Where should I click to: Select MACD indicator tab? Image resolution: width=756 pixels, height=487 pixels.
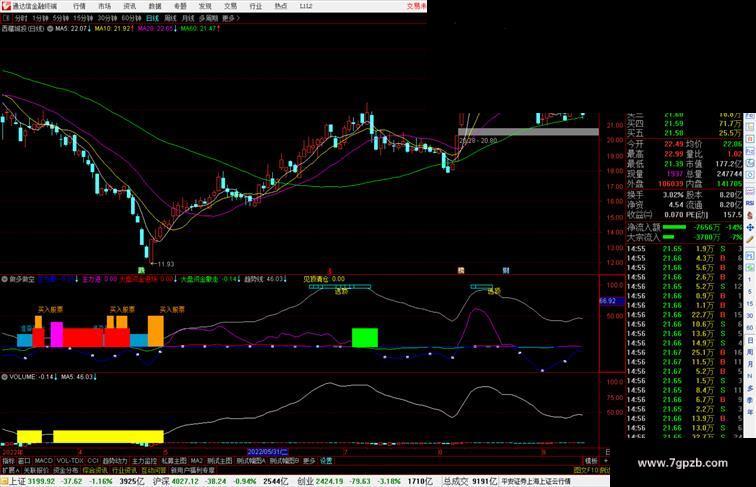click(43, 461)
